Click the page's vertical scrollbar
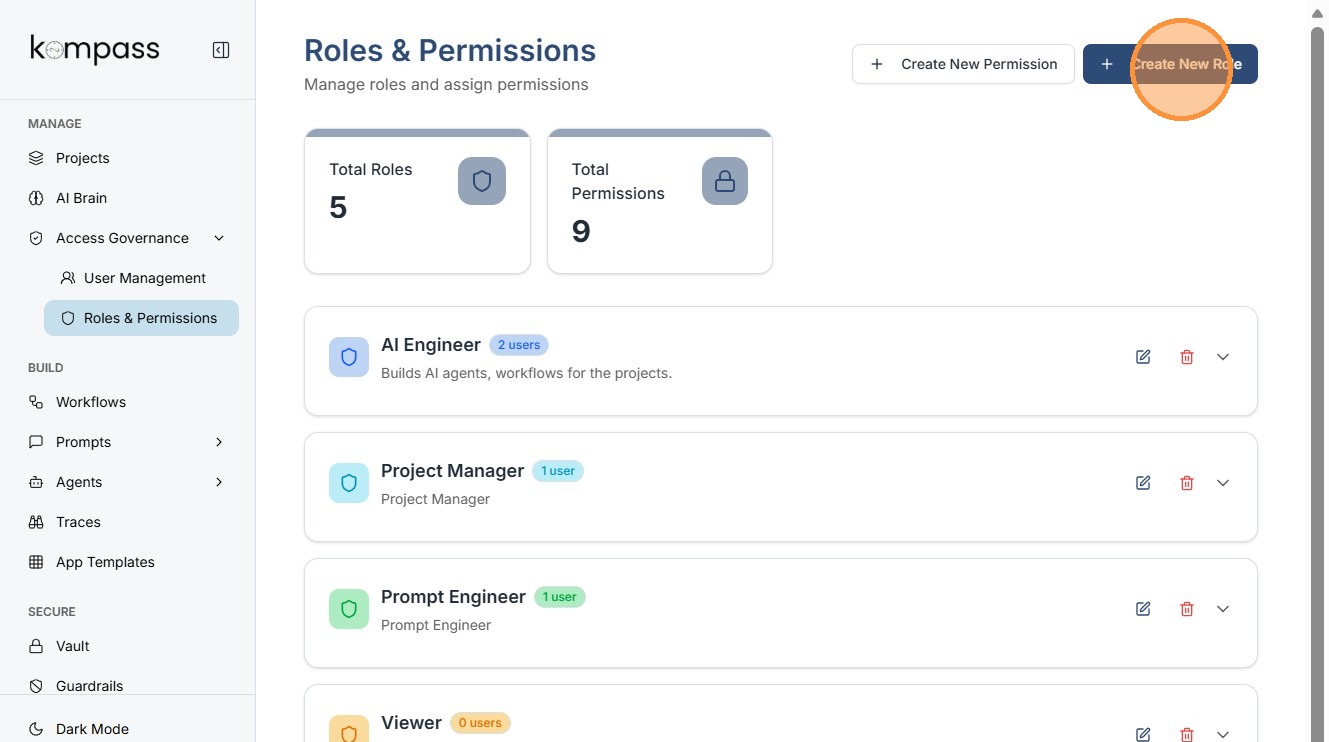The image size is (1329, 742). 1317,380
